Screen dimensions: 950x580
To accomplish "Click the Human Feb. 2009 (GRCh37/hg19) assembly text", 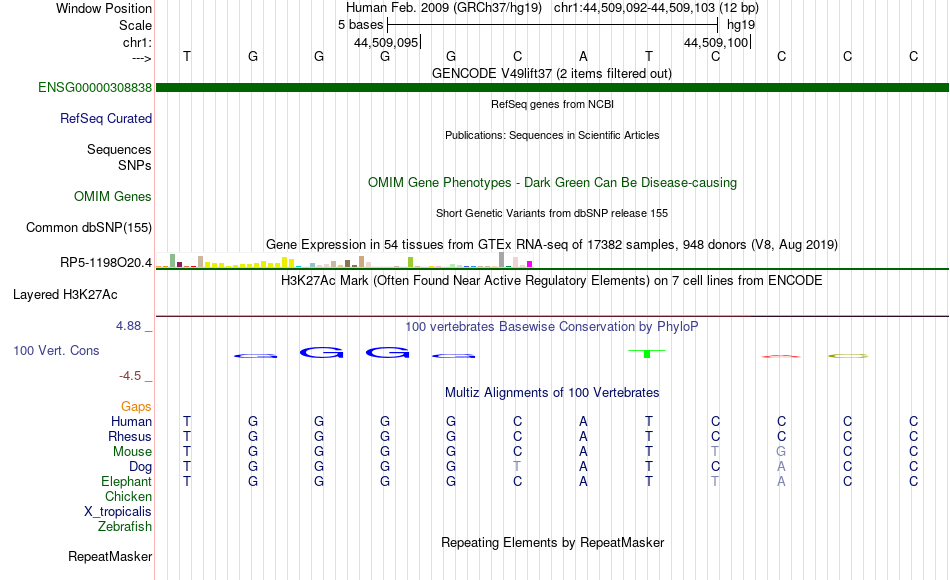I will tap(443, 8).
